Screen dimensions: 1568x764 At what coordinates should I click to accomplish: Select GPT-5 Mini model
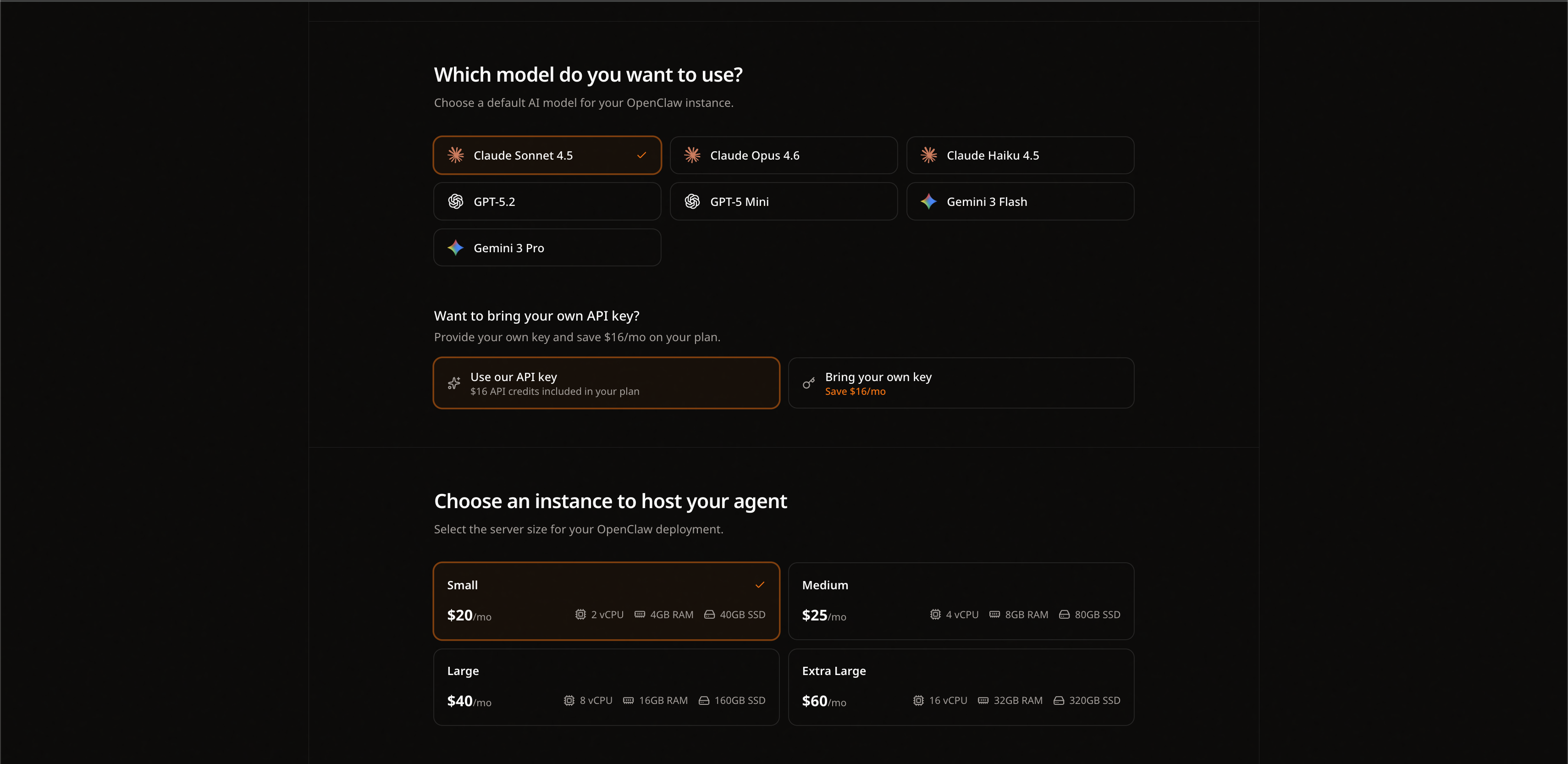[x=784, y=201]
